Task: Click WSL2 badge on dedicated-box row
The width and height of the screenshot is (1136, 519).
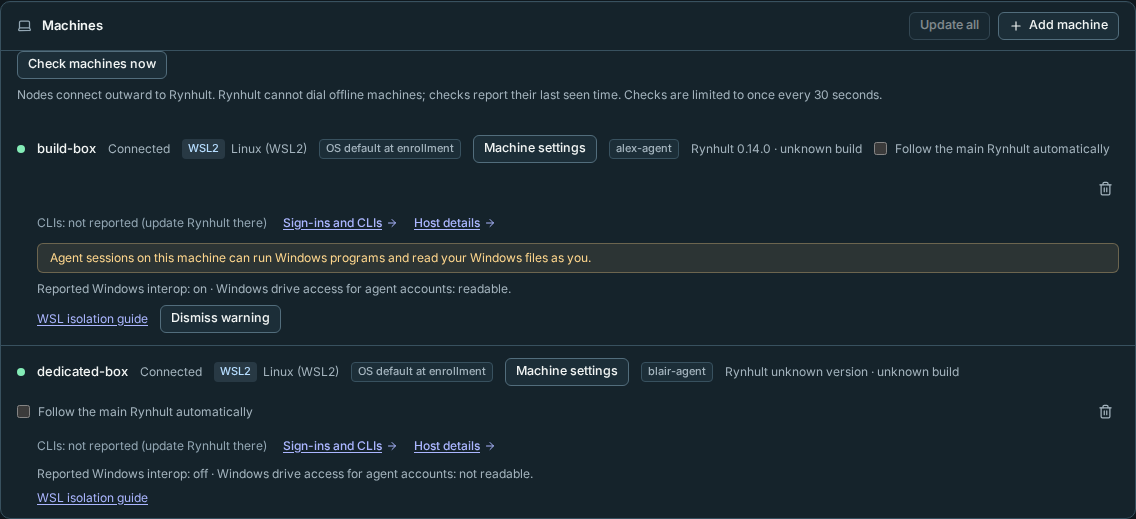Action: (x=235, y=372)
